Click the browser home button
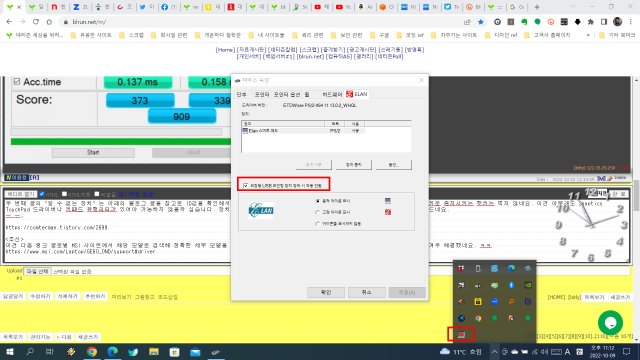 [49, 22]
